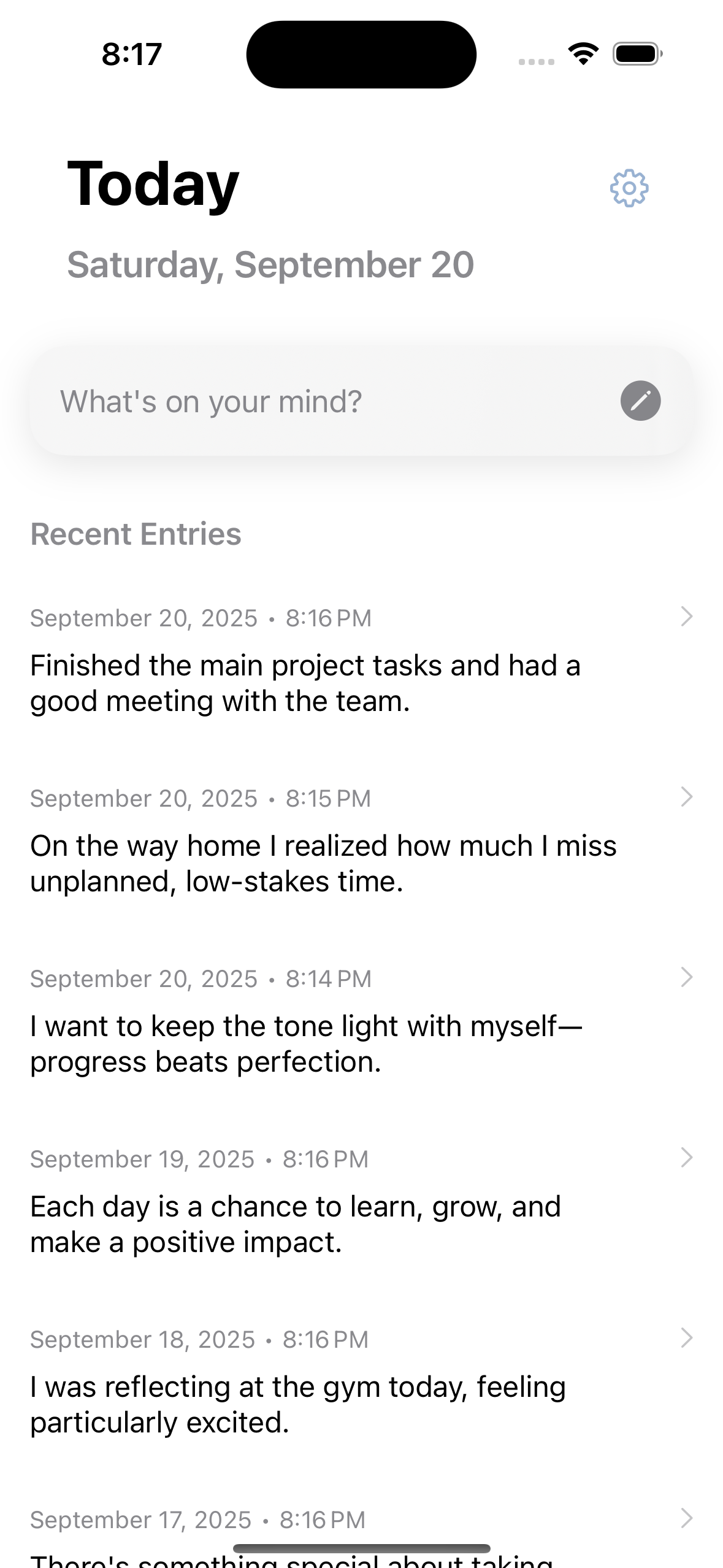Viewport: 723px width, 1568px height.
Task: Open "Each day is a chance" entry
Action: click(x=296, y=1224)
